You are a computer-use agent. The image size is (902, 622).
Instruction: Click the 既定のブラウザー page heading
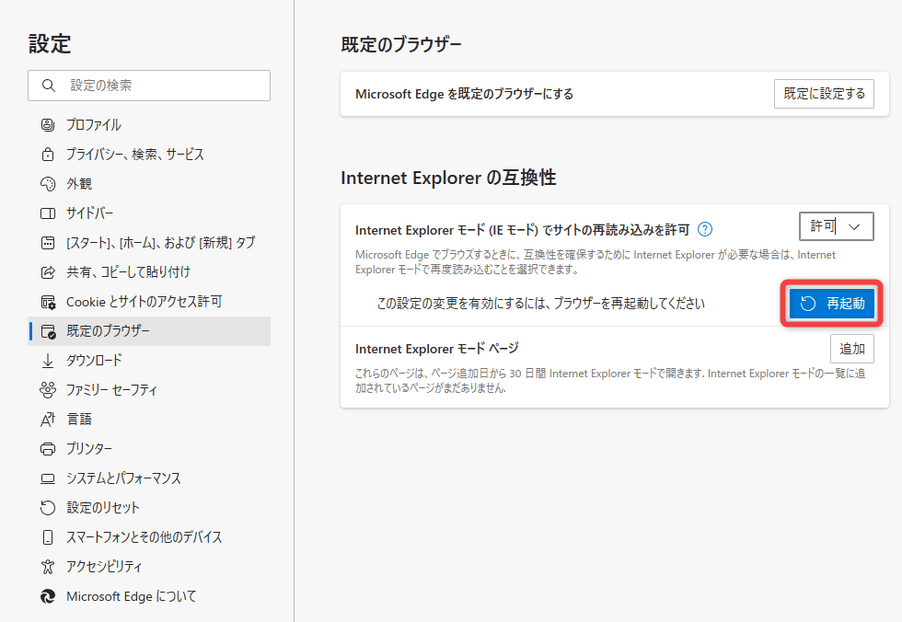coord(401,44)
